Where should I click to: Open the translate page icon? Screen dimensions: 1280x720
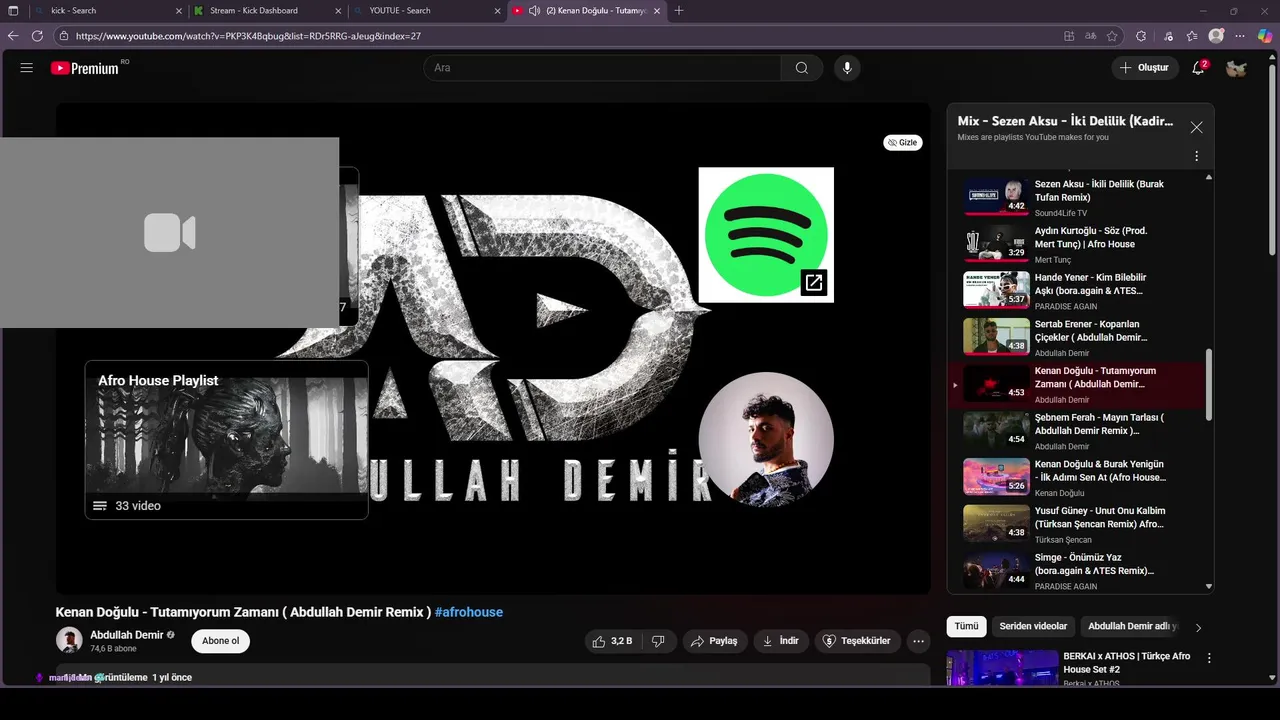pyautogui.click(x=1091, y=36)
